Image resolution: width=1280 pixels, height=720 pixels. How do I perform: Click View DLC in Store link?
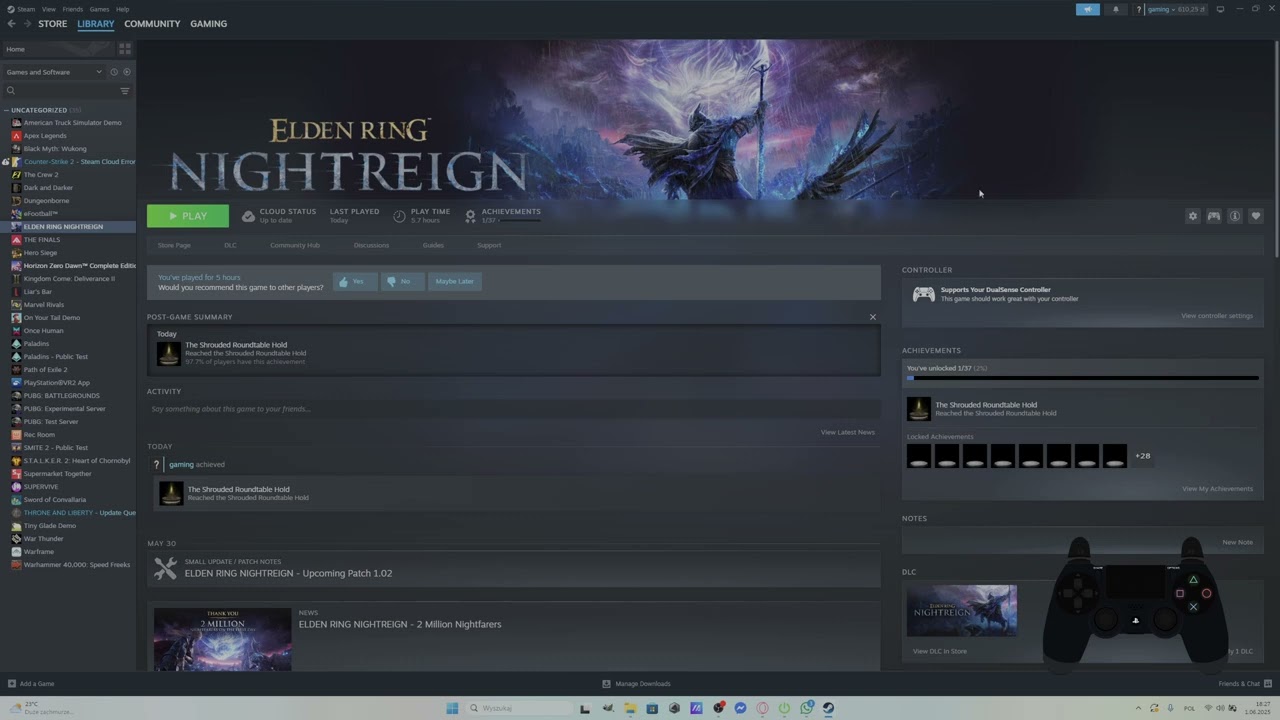(940, 651)
